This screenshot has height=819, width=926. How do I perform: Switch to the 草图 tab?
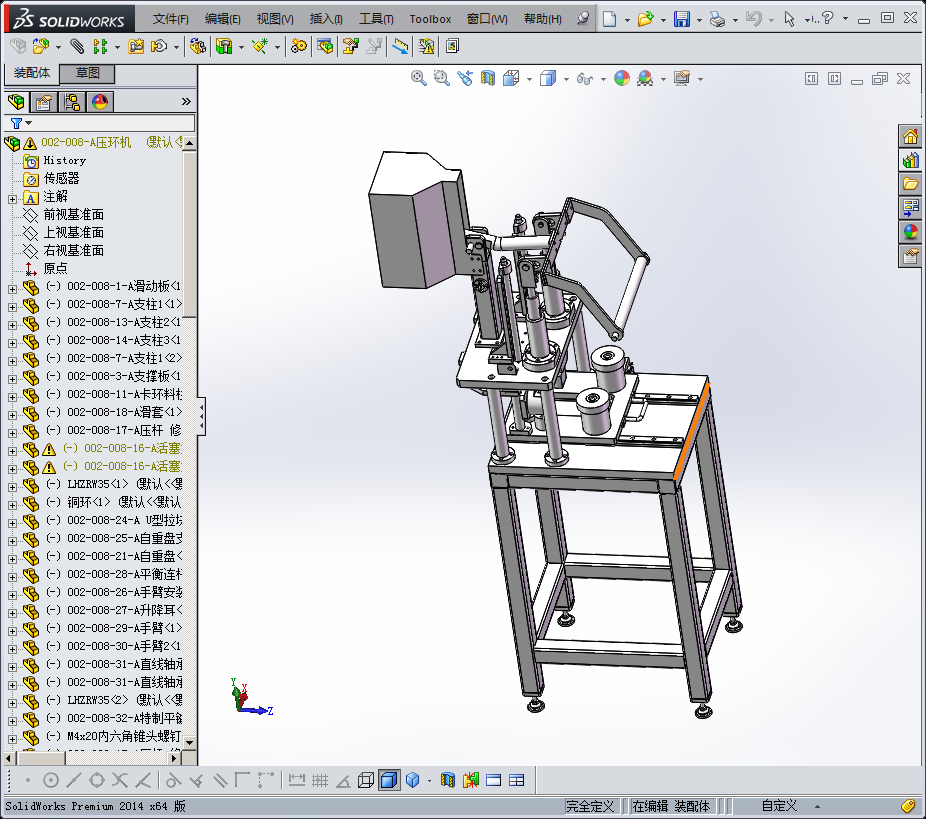[x=87, y=74]
